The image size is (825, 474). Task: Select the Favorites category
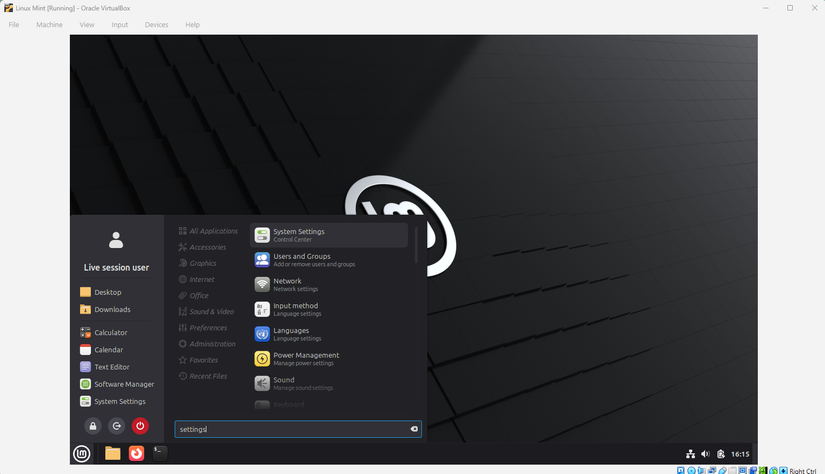click(x=198, y=360)
